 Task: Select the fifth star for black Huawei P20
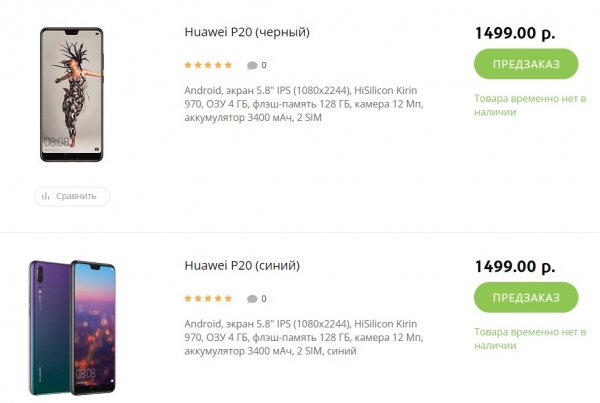click(x=228, y=65)
